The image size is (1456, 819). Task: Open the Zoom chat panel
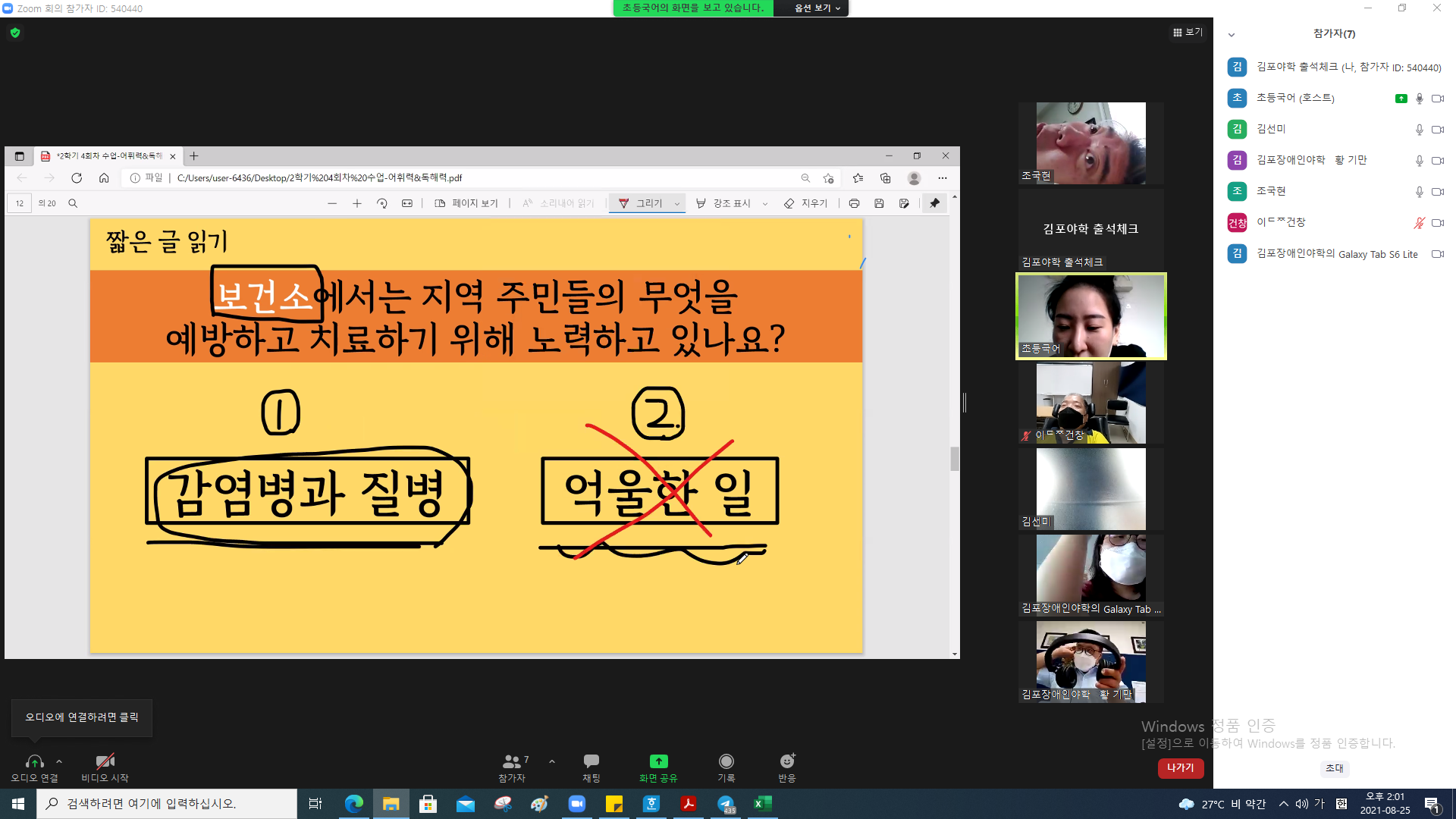(x=591, y=767)
